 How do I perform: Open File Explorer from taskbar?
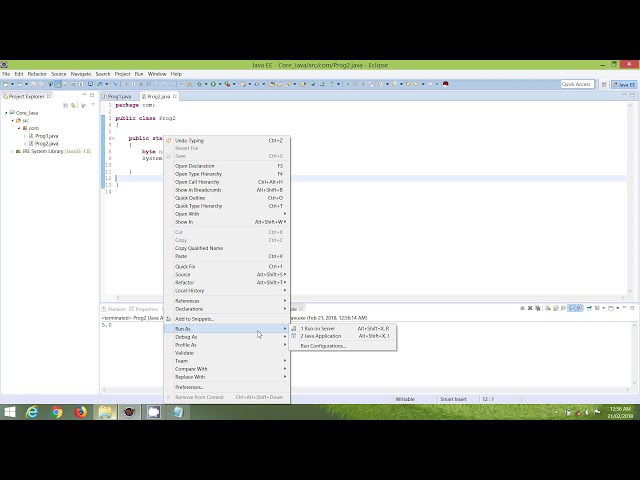point(105,412)
